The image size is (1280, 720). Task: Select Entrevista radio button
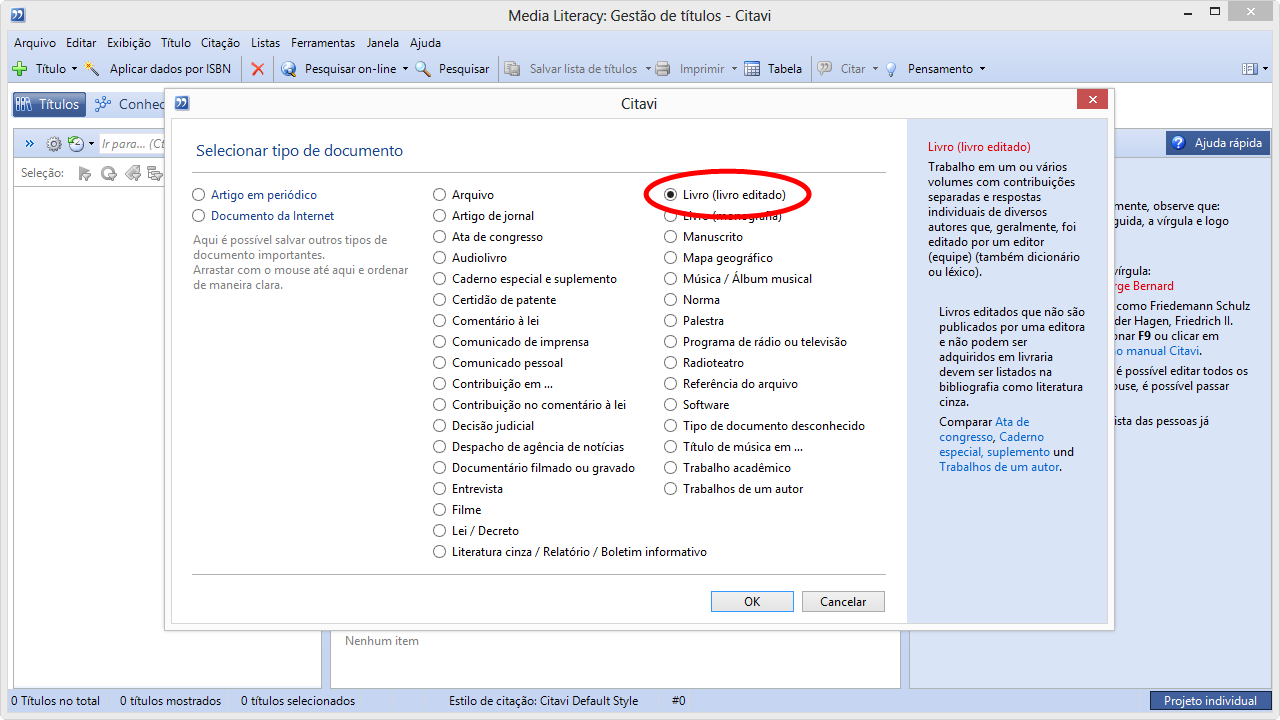[440, 489]
